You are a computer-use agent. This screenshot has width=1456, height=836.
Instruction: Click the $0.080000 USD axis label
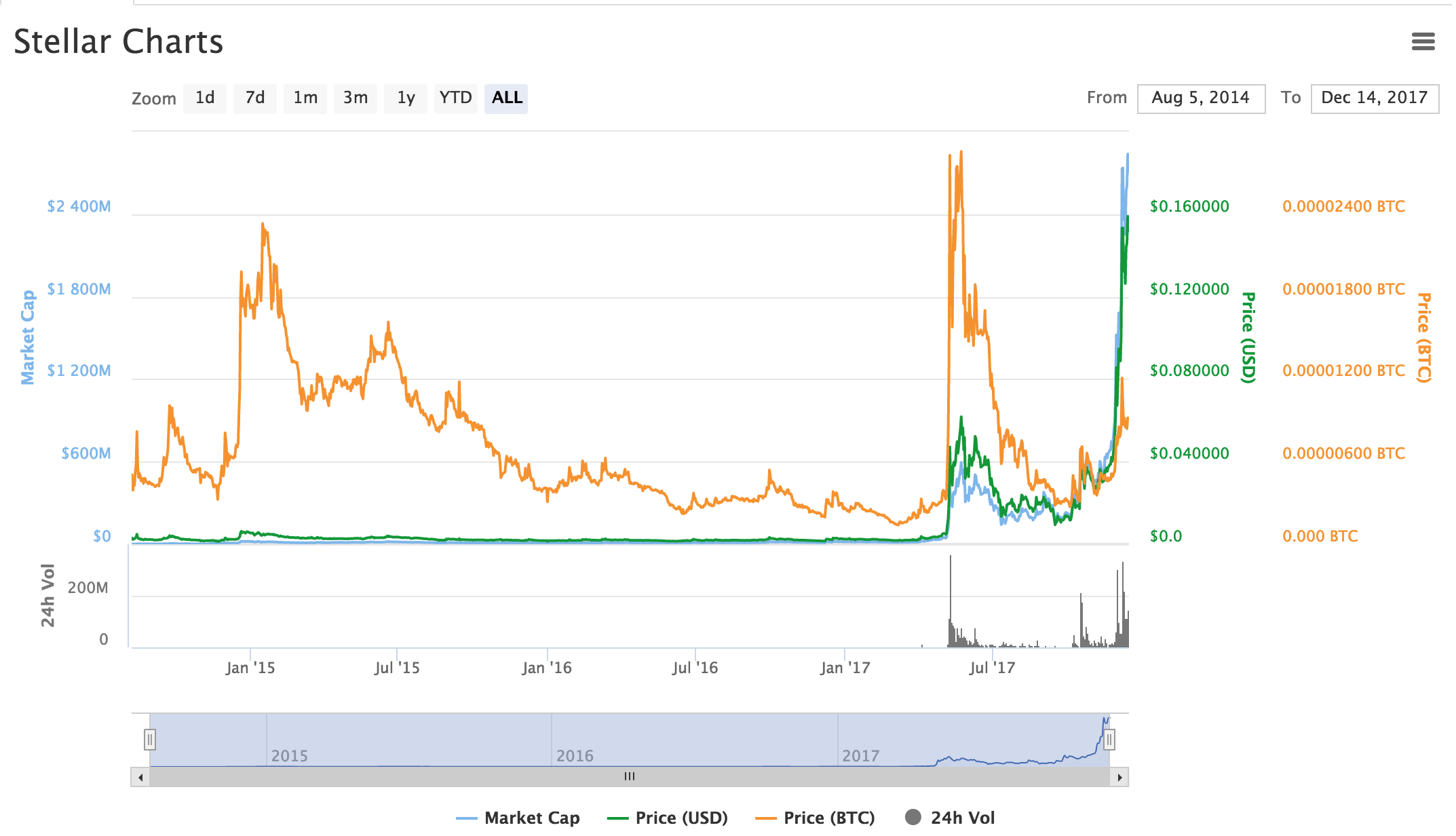(x=1189, y=370)
